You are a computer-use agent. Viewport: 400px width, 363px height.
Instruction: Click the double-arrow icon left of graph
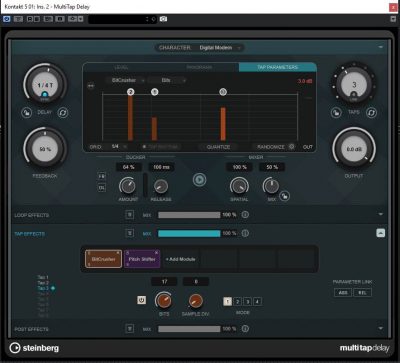tap(91, 86)
